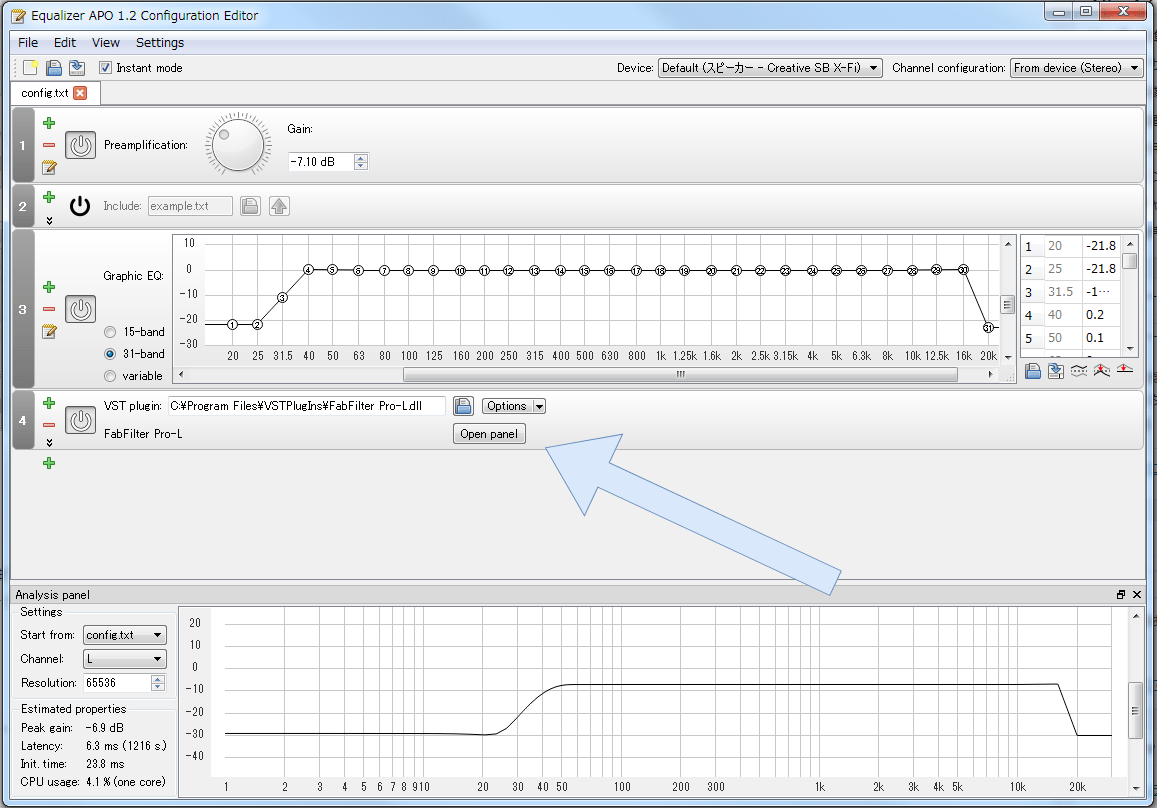Browse for the VST plugin file
The height and width of the screenshot is (809, 1158).
point(463,406)
